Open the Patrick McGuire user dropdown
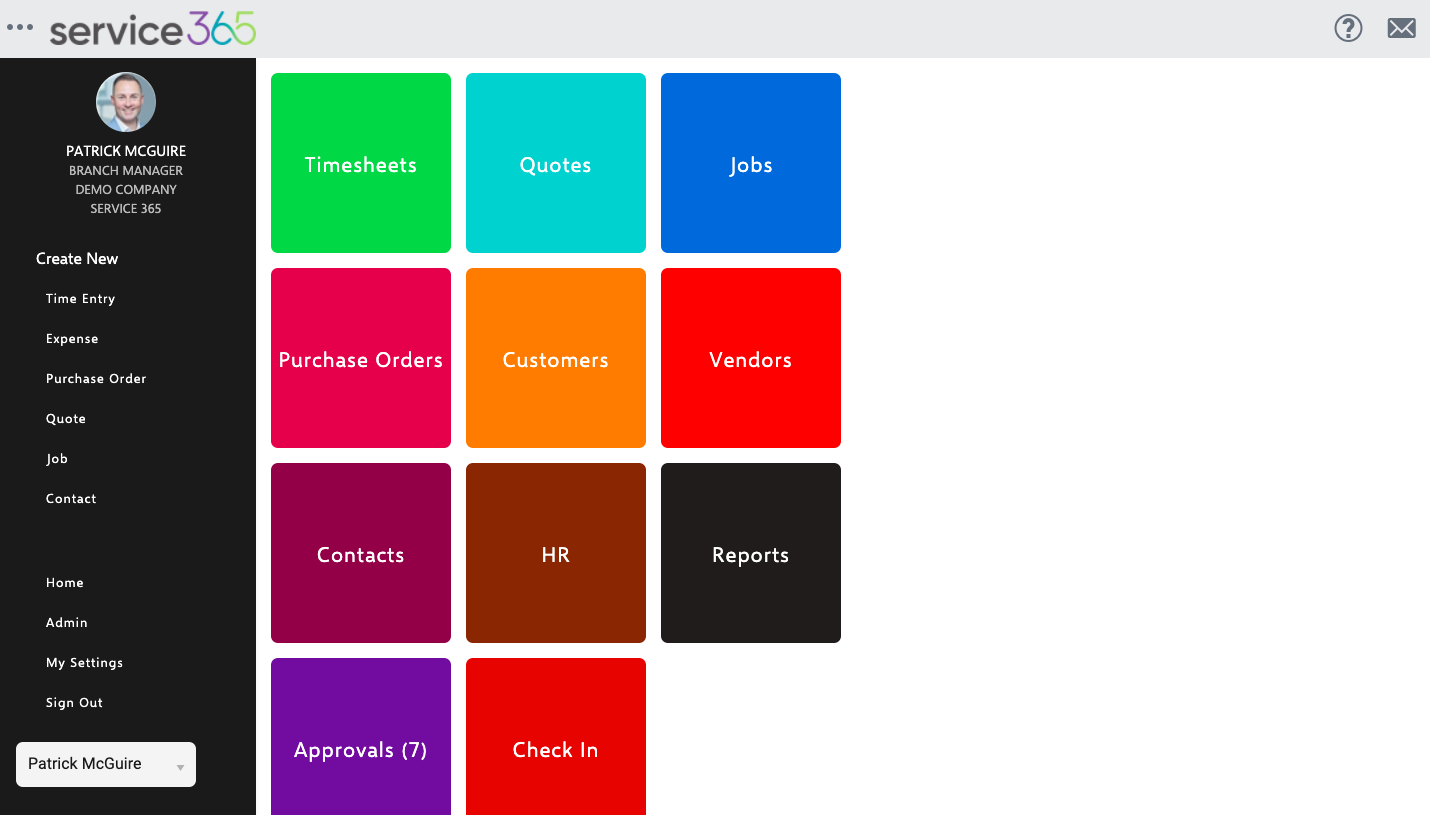The image size is (1430, 815). tap(105, 763)
